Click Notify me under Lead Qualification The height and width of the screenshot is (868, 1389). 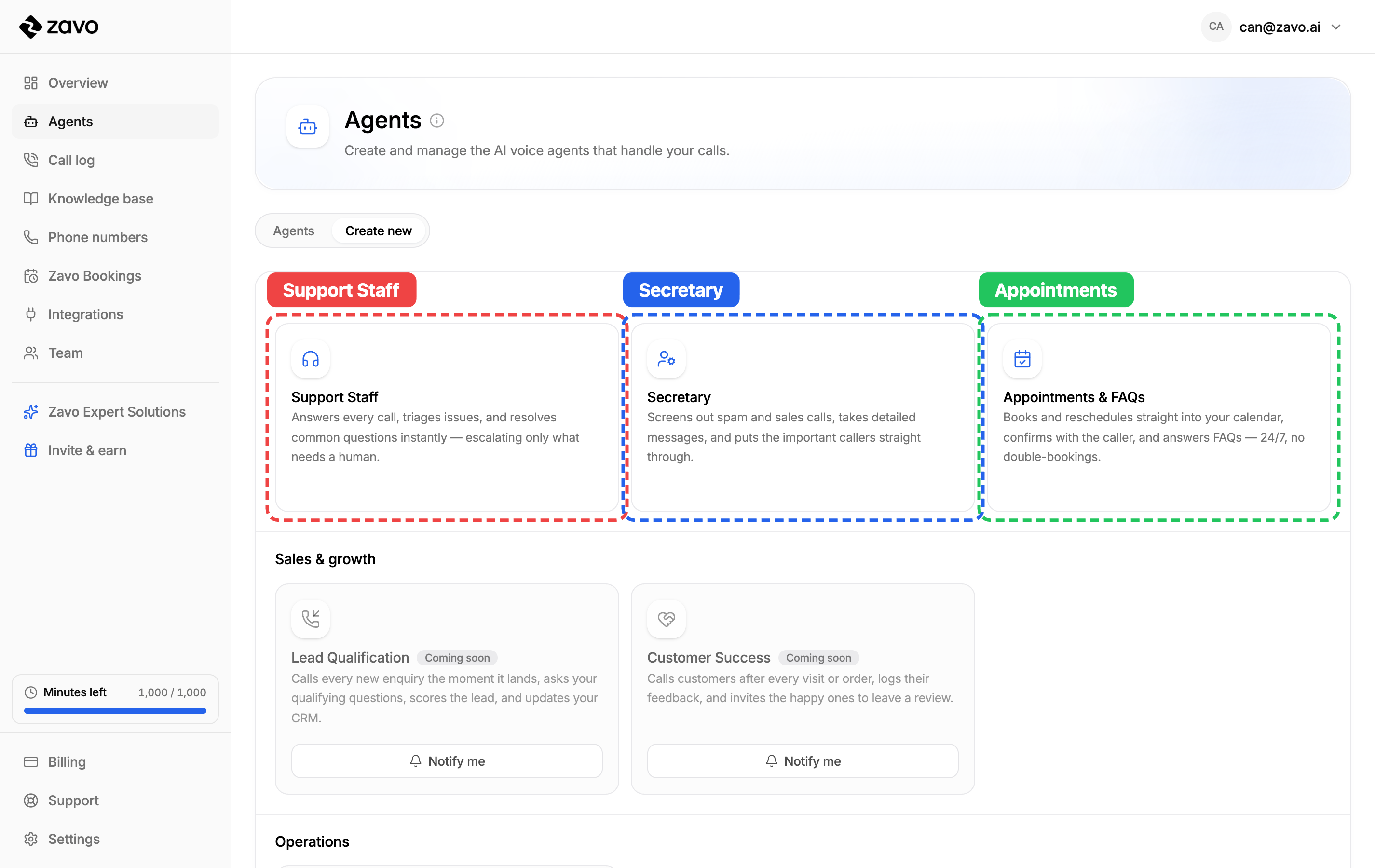[x=447, y=761]
